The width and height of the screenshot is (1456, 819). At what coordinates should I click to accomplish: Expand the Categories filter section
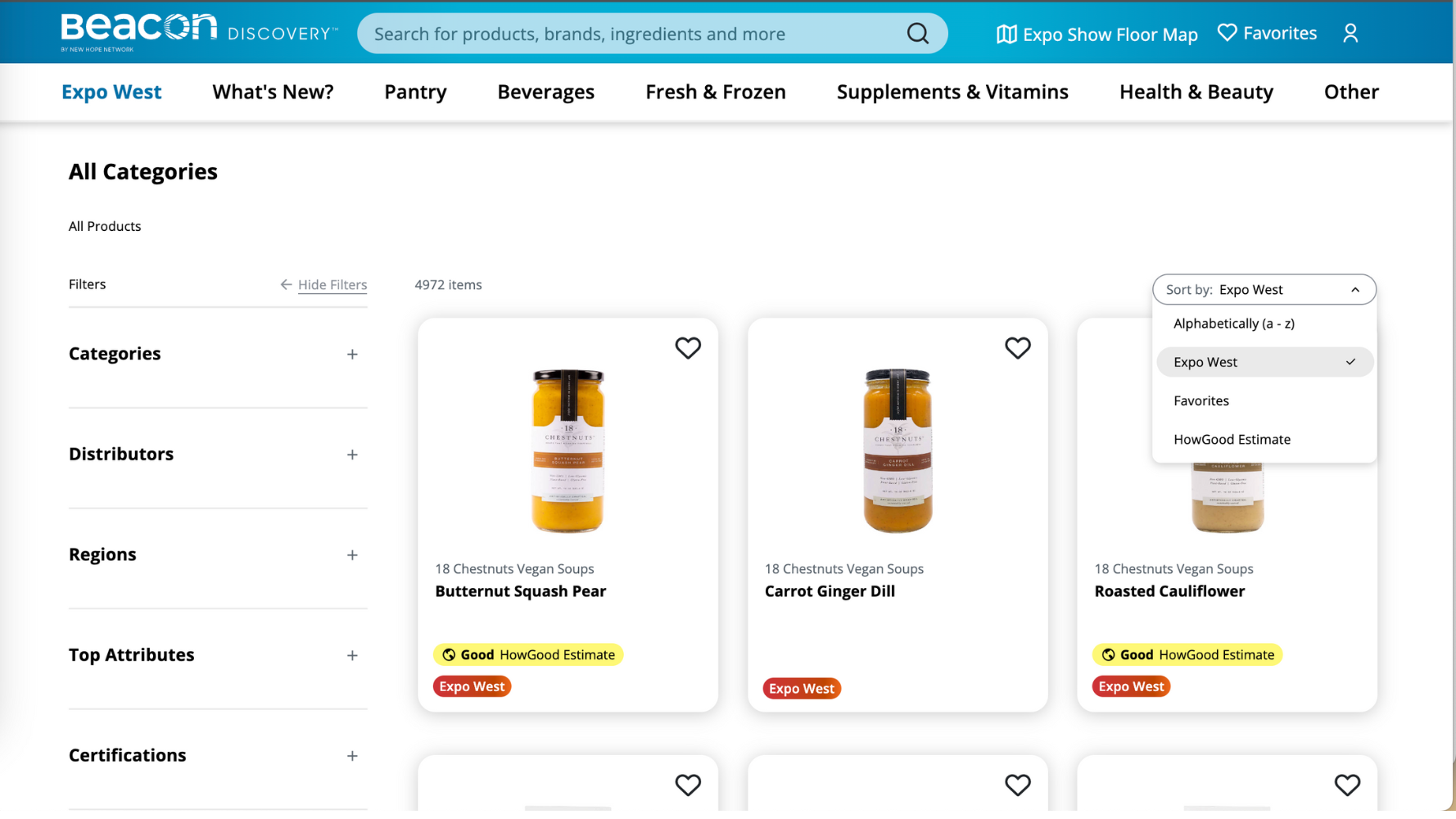coord(352,354)
